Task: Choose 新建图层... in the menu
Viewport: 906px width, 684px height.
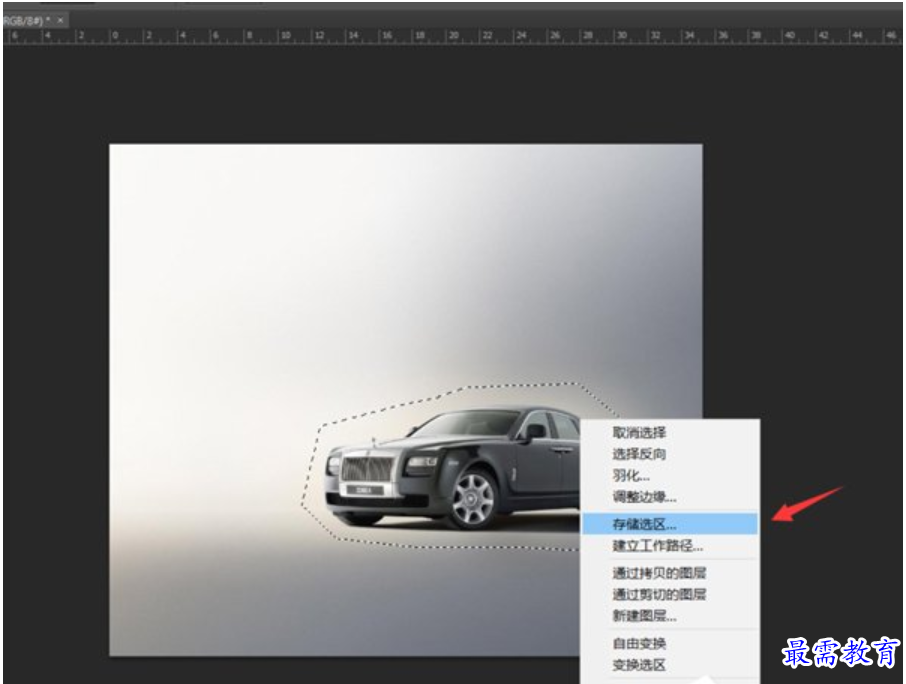Action: [670, 616]
